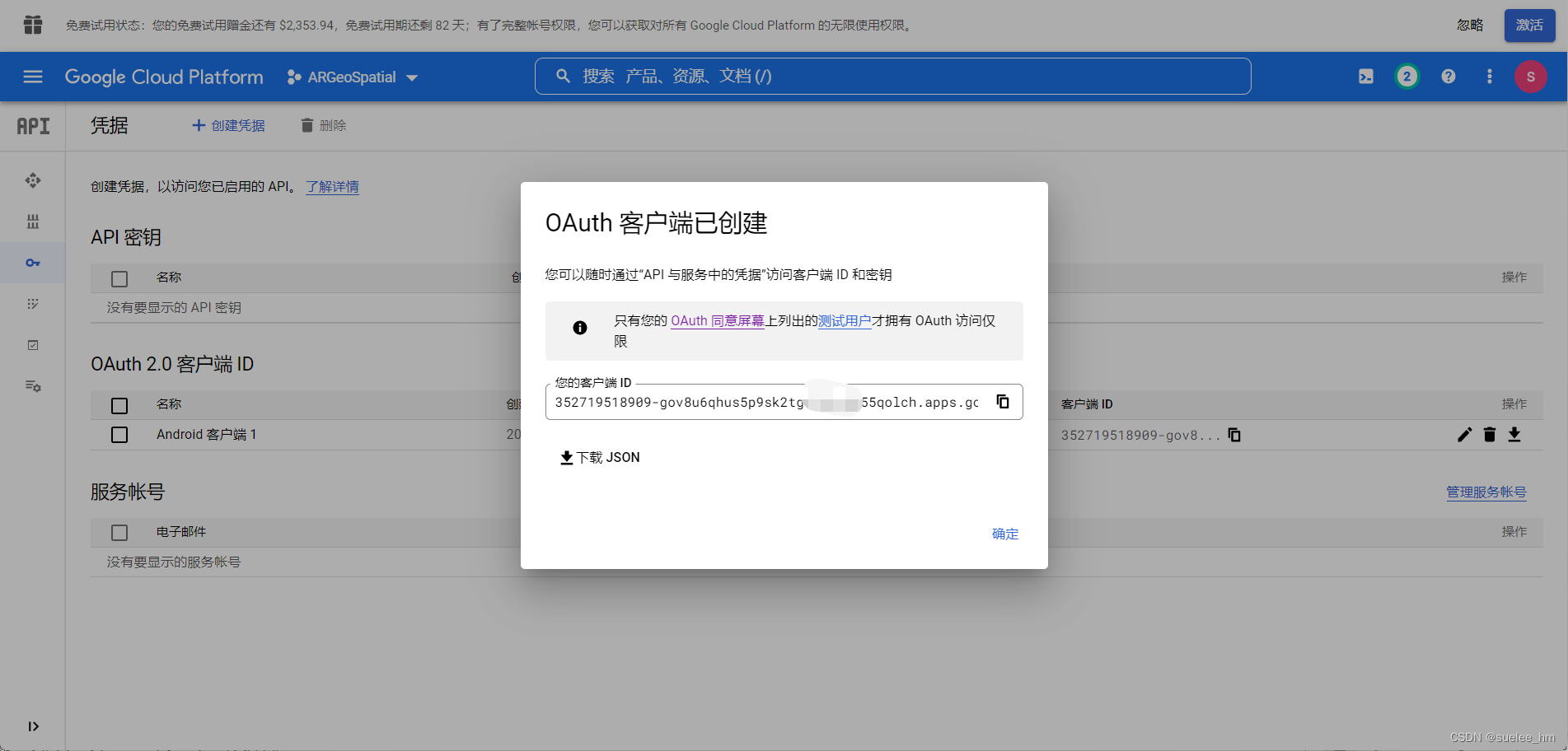Edit the Android 客户端 1 pencil icon
Image resolution: width=1568 pixels, height=751 pixels.
pos(1464,435)
